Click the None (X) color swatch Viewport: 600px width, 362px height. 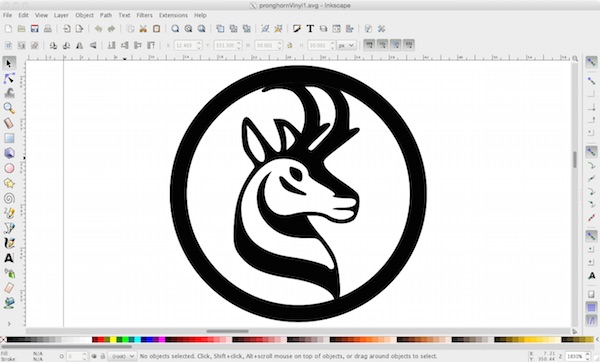3,339
